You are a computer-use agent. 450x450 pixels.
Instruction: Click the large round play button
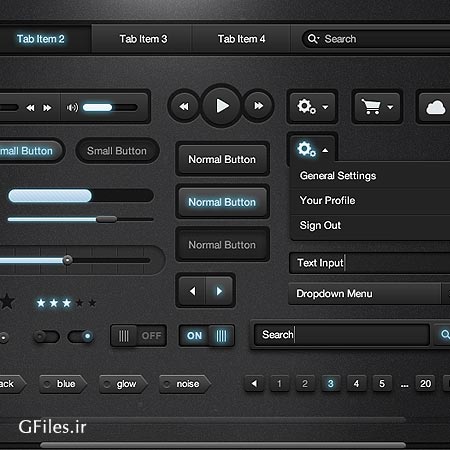pyautogui.click(x=221, y=106)
